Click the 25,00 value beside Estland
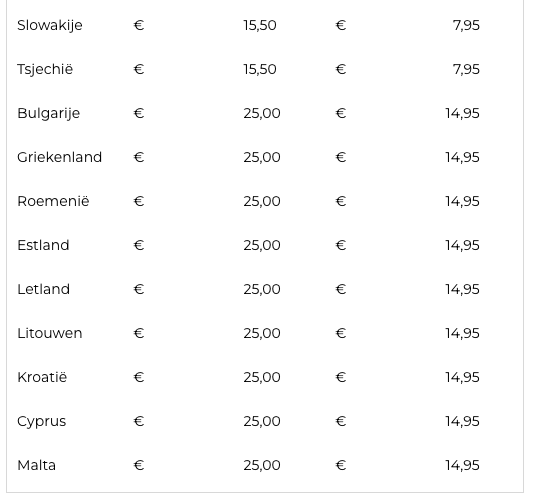 (x=262, y=245)
